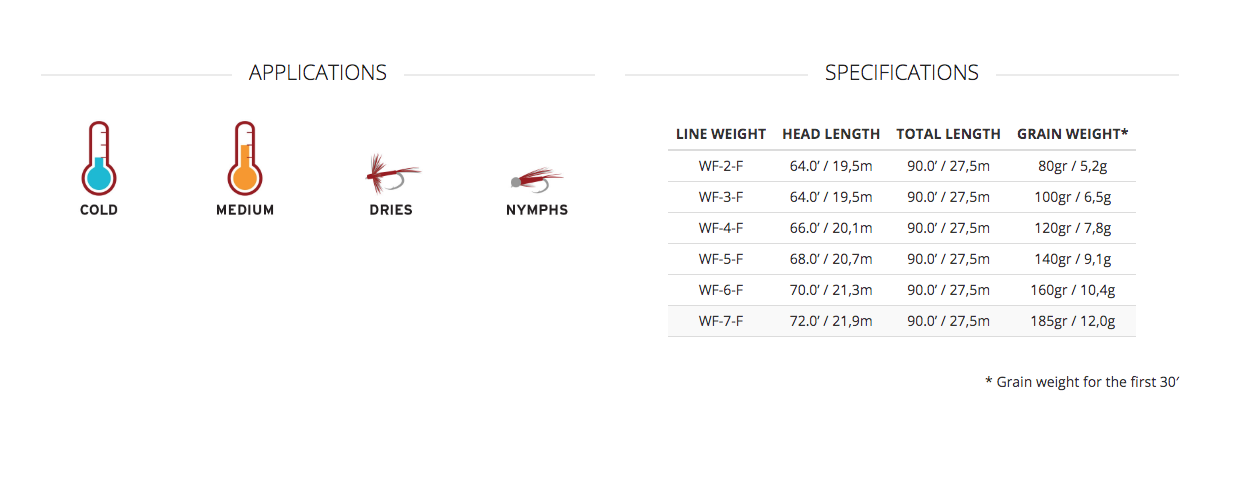1245x496 pixels.
Task: Click the NYMPHS label text
Action: pos(537,210)
